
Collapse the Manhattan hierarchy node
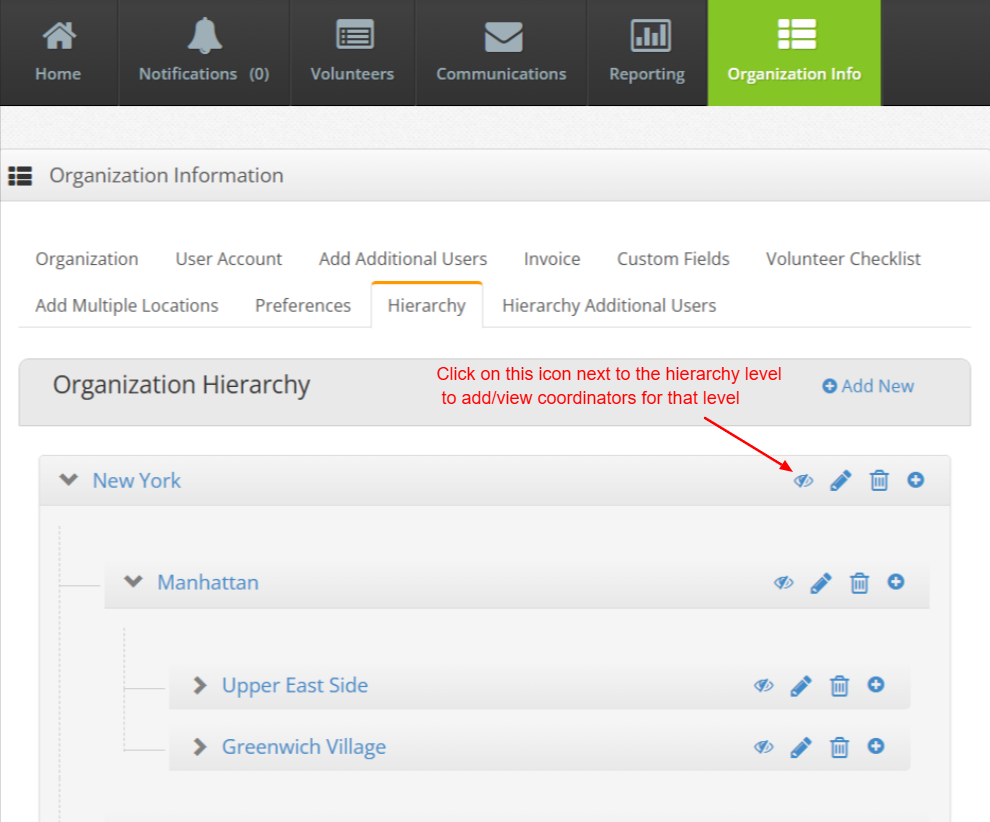[133, 582]
